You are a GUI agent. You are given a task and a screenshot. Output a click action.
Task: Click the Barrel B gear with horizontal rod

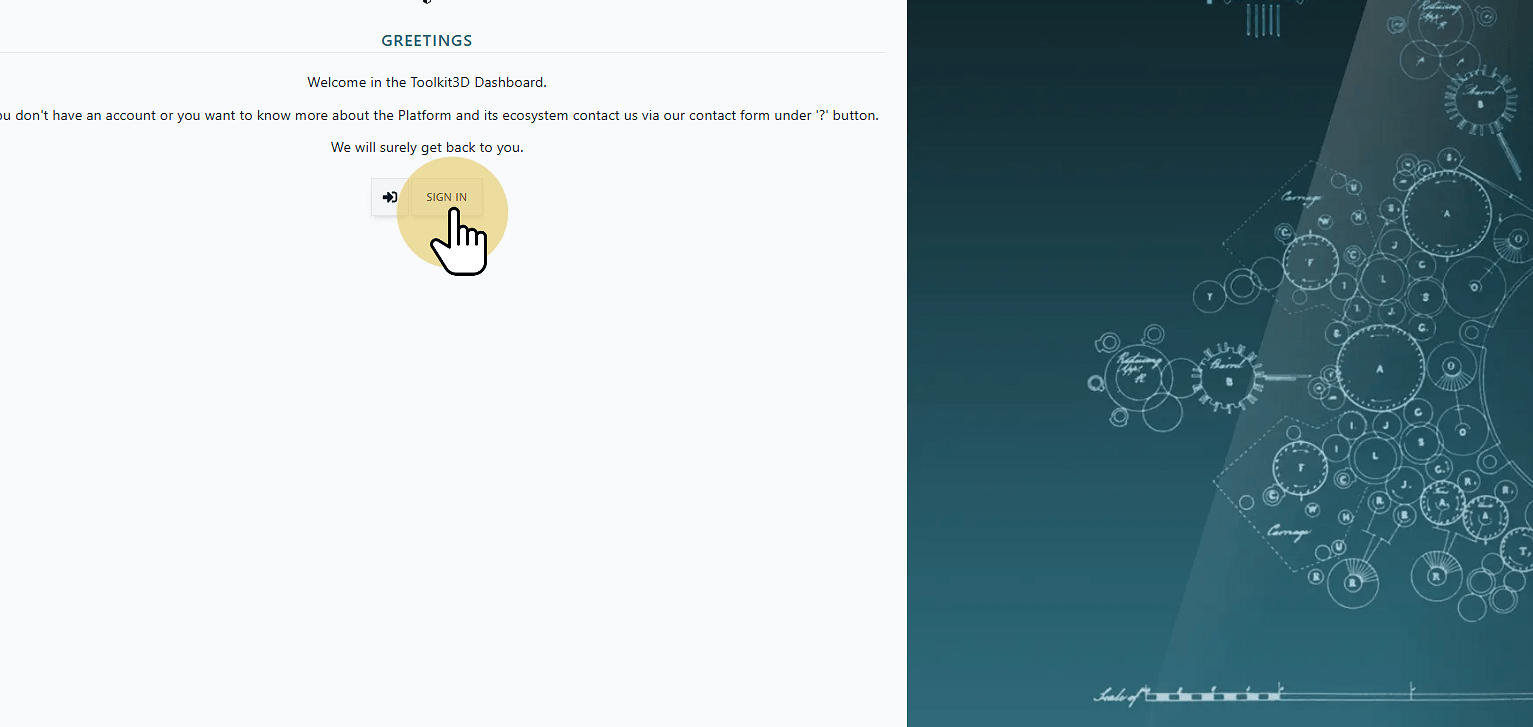coord(1230,379)
